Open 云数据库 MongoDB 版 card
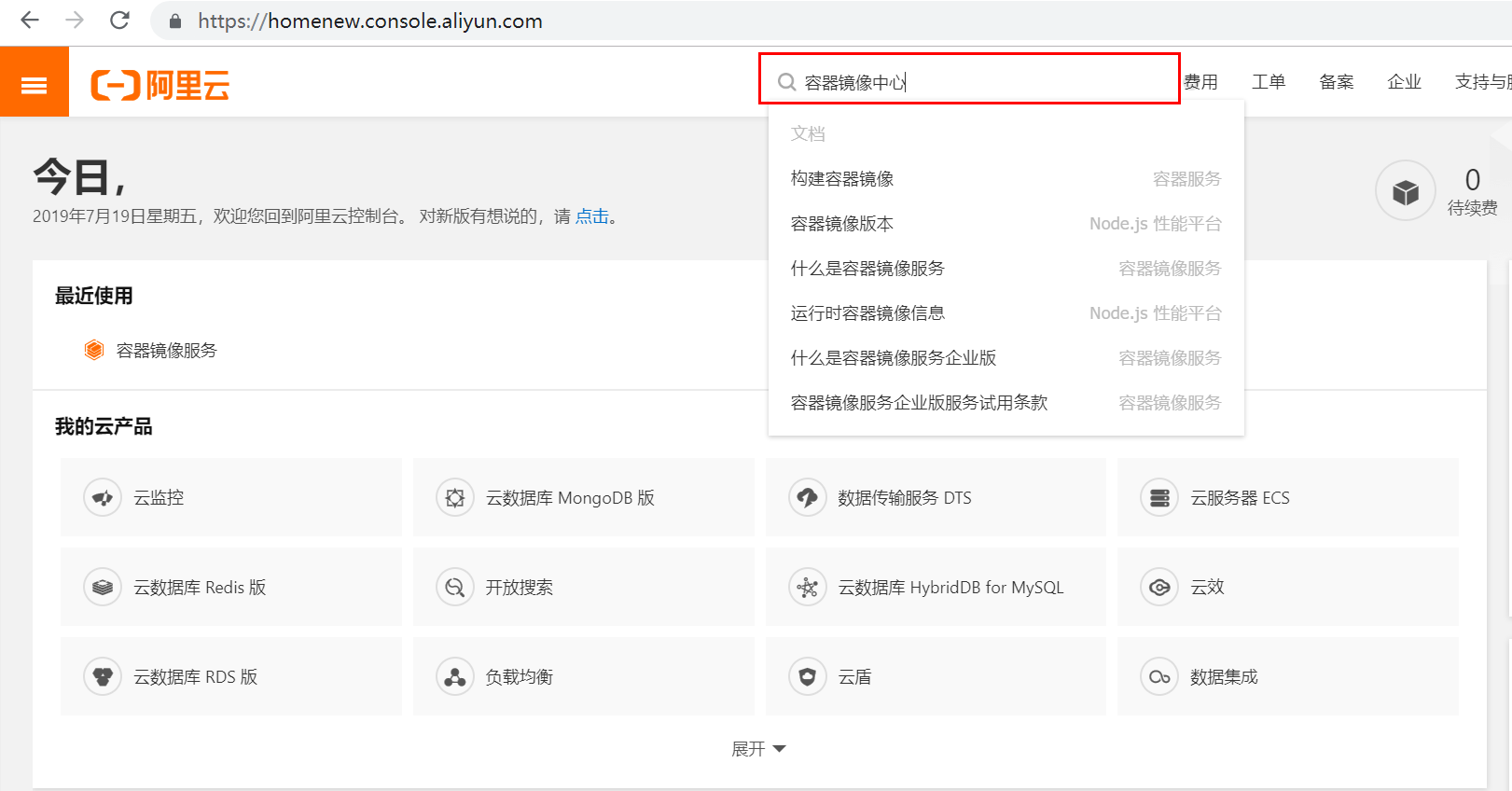The image size is (1512, 791). [x=584, y=497]
